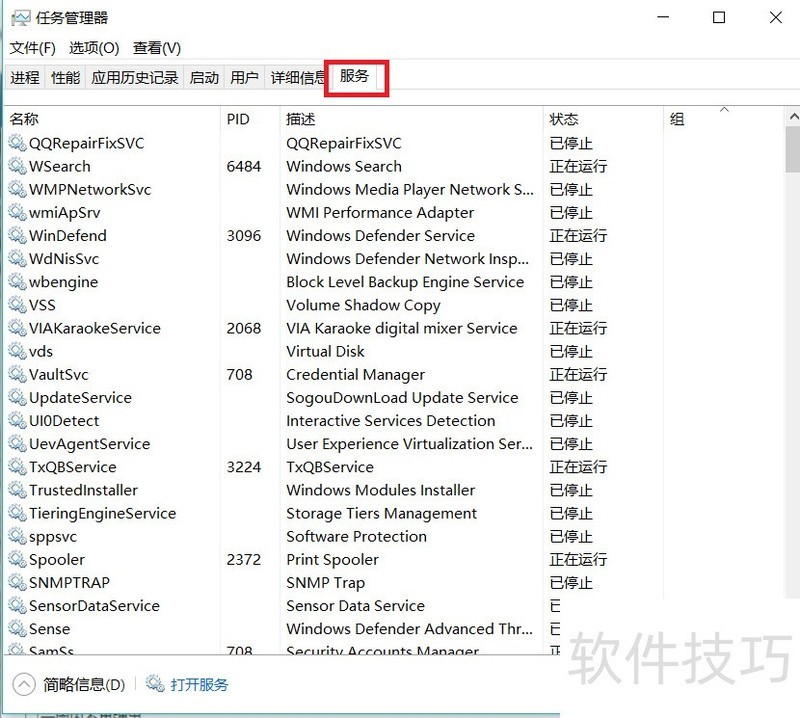Switch to the 详细信息 tab
Screen dimensions: 800x718
296,78
